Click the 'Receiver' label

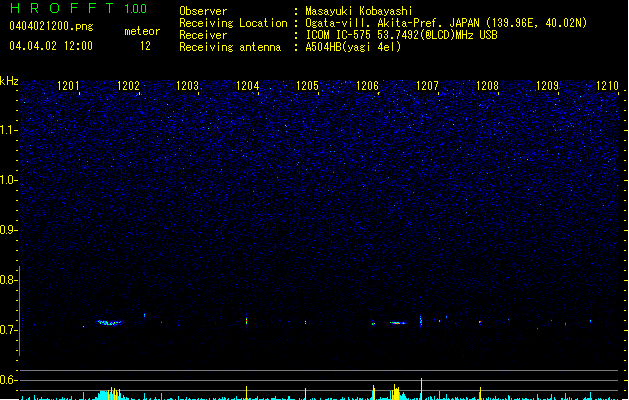click(203, 35)
